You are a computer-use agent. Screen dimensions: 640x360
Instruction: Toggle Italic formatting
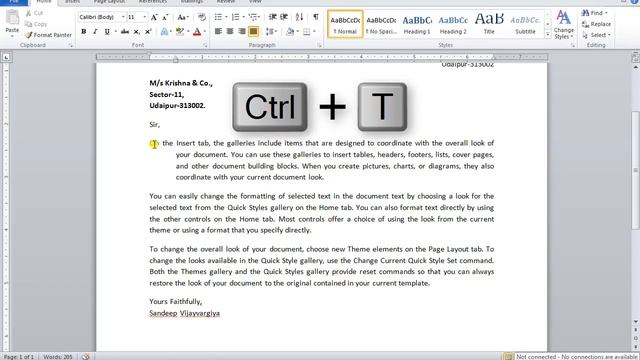(x=95, y=31)
